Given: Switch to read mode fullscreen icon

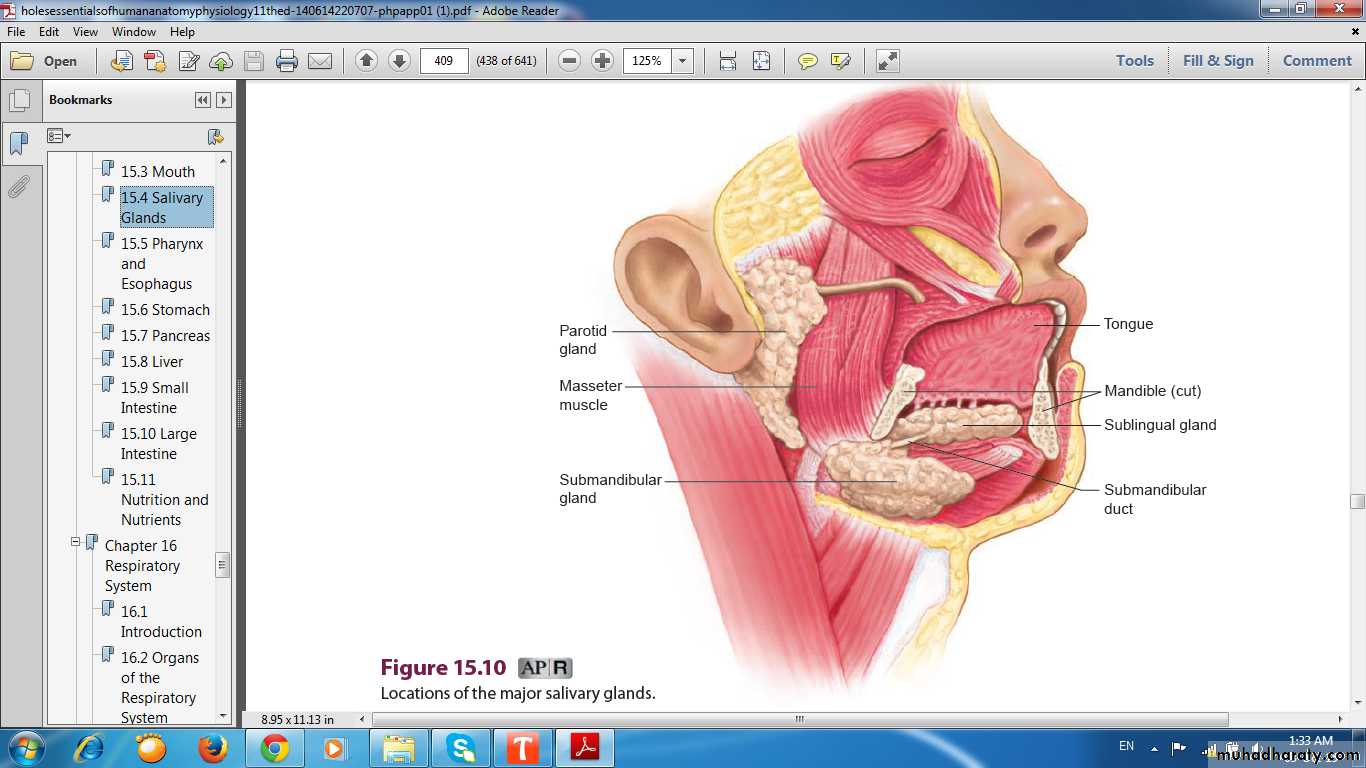Looking at the screenshot, I should click(x=887, y=61).
